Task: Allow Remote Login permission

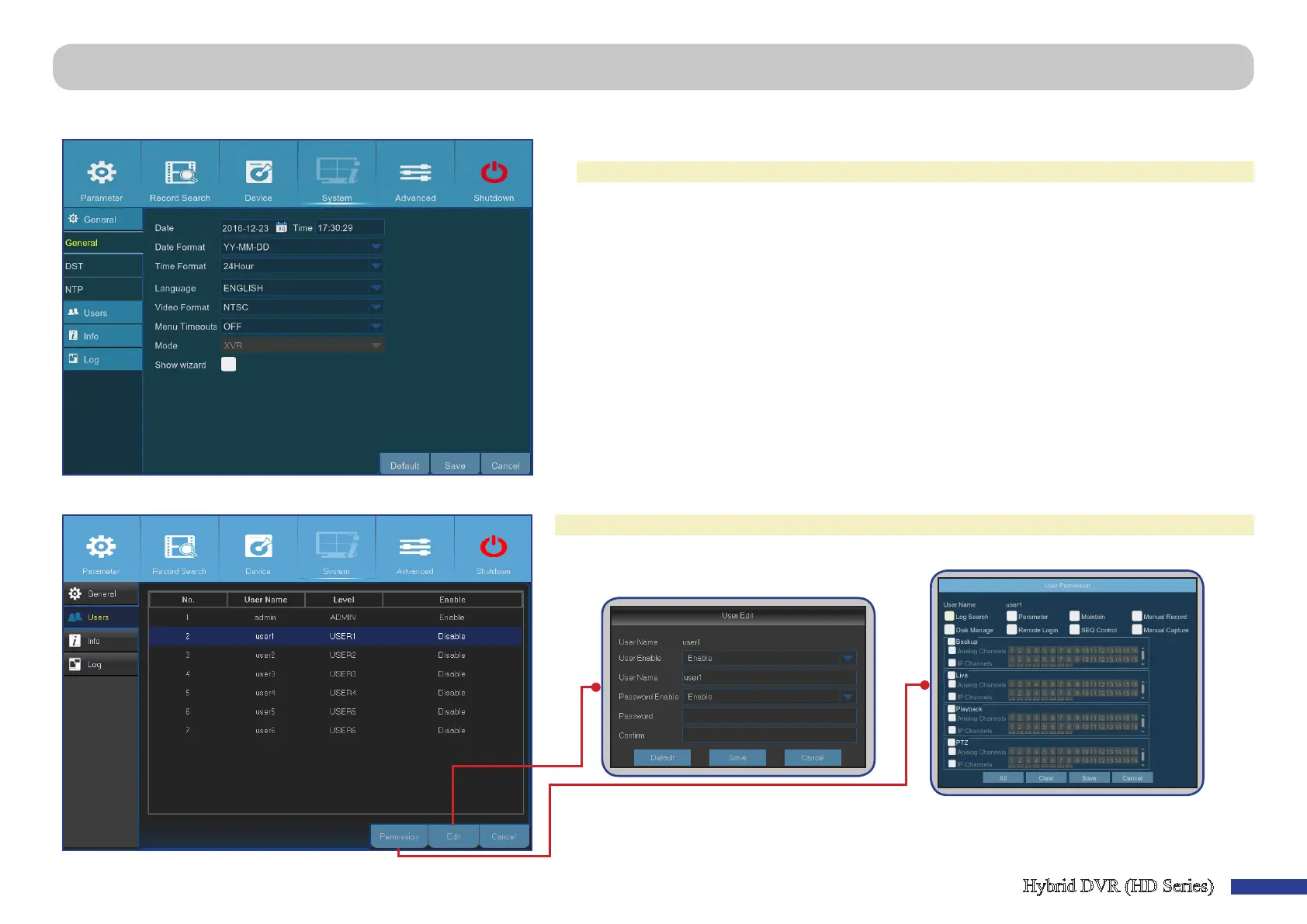Action: tap(1012, 629)
